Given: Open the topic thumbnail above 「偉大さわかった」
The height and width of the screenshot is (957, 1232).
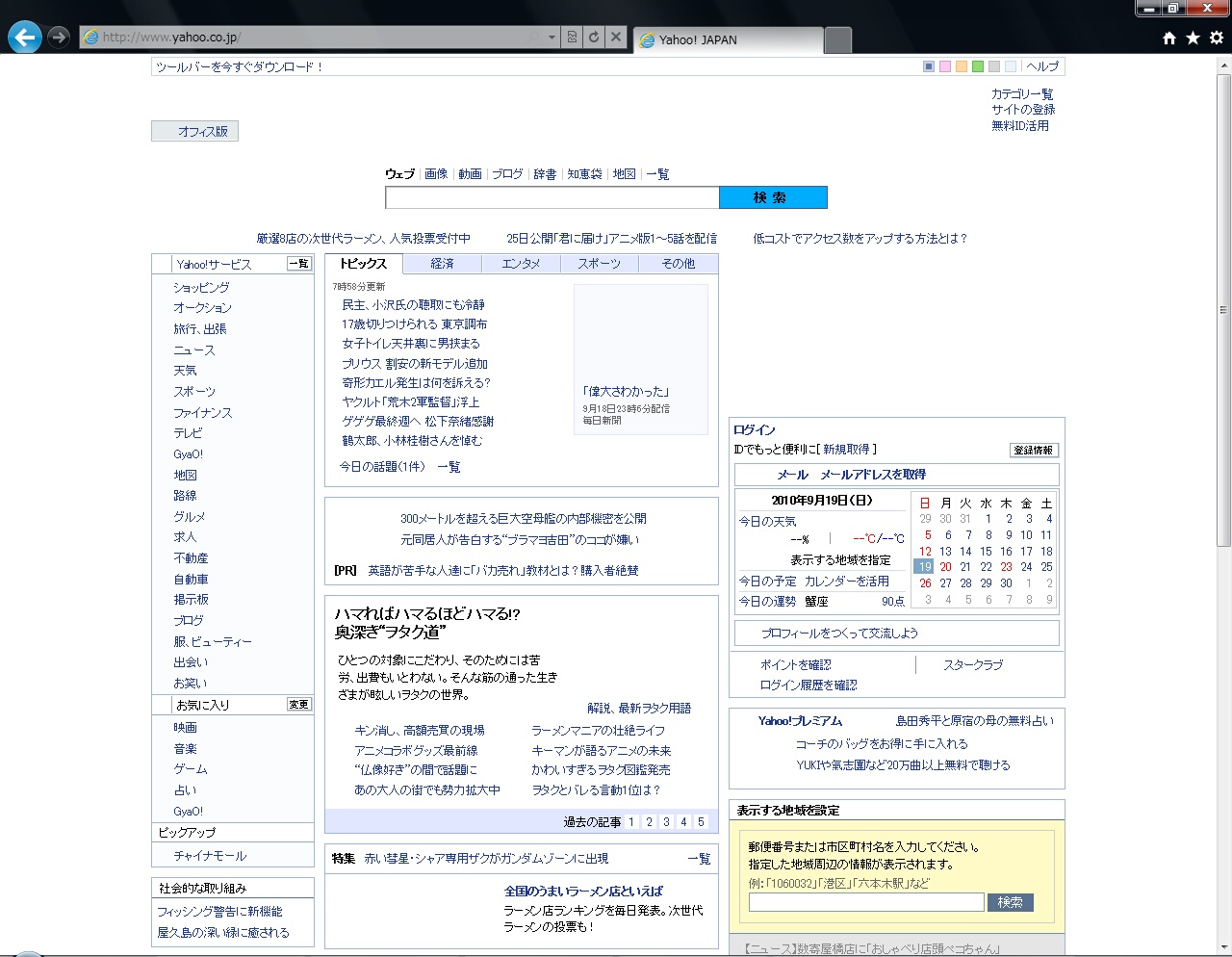Looking at the screenshot, I should pos(641,333).
